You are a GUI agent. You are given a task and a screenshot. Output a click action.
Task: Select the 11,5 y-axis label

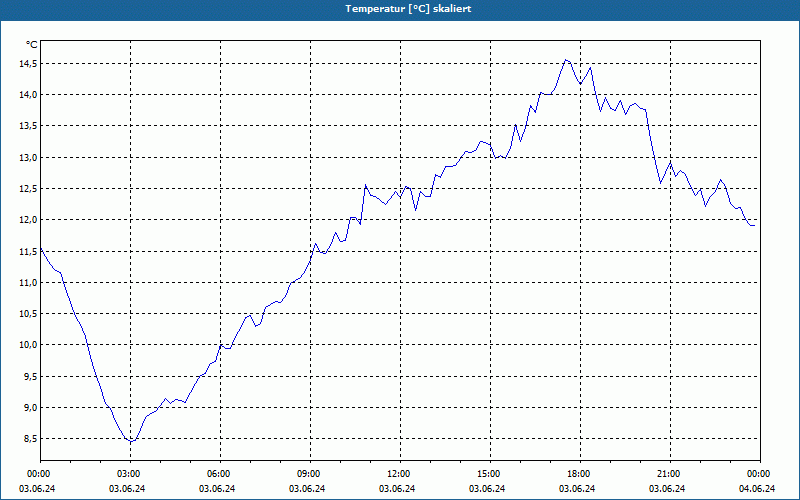coord(28,252)
